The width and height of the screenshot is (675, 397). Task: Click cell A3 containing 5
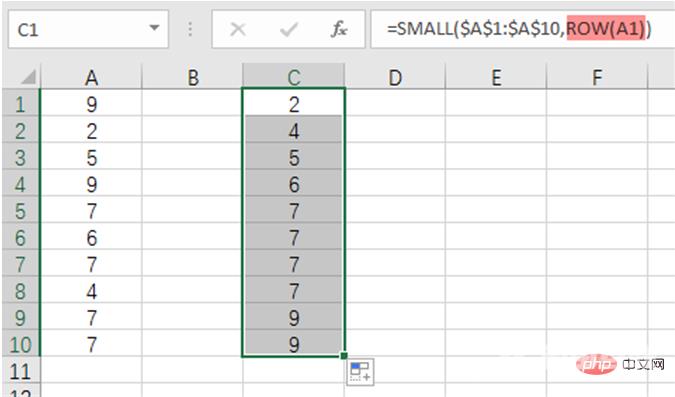91,156
